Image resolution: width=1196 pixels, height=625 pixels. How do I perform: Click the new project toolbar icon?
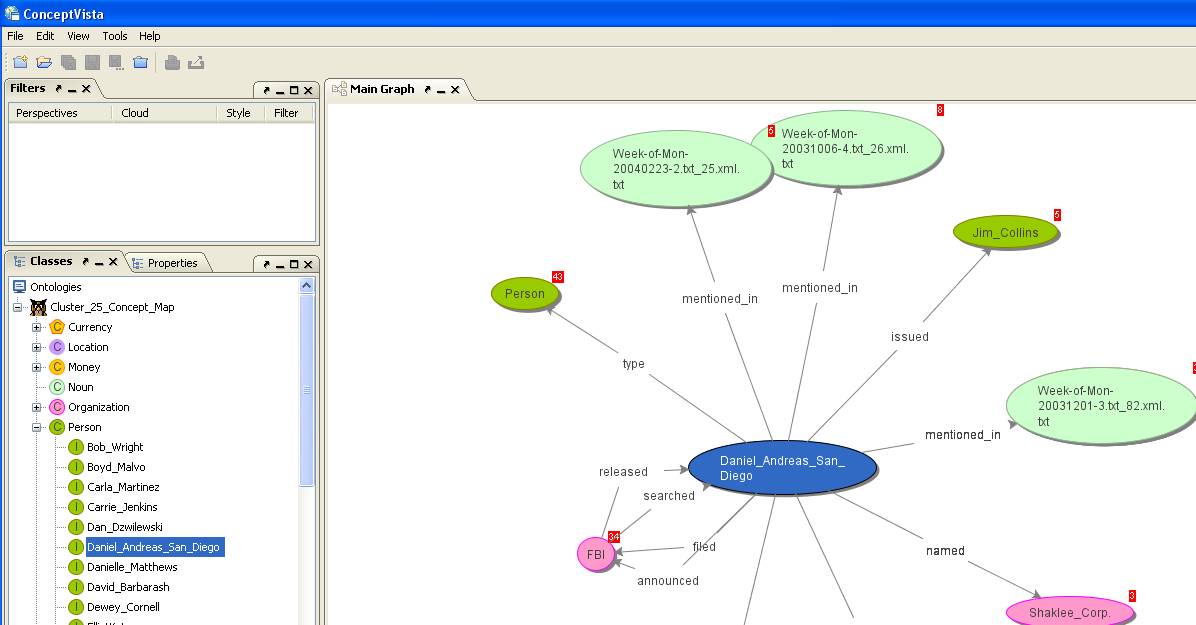point(20,62)
